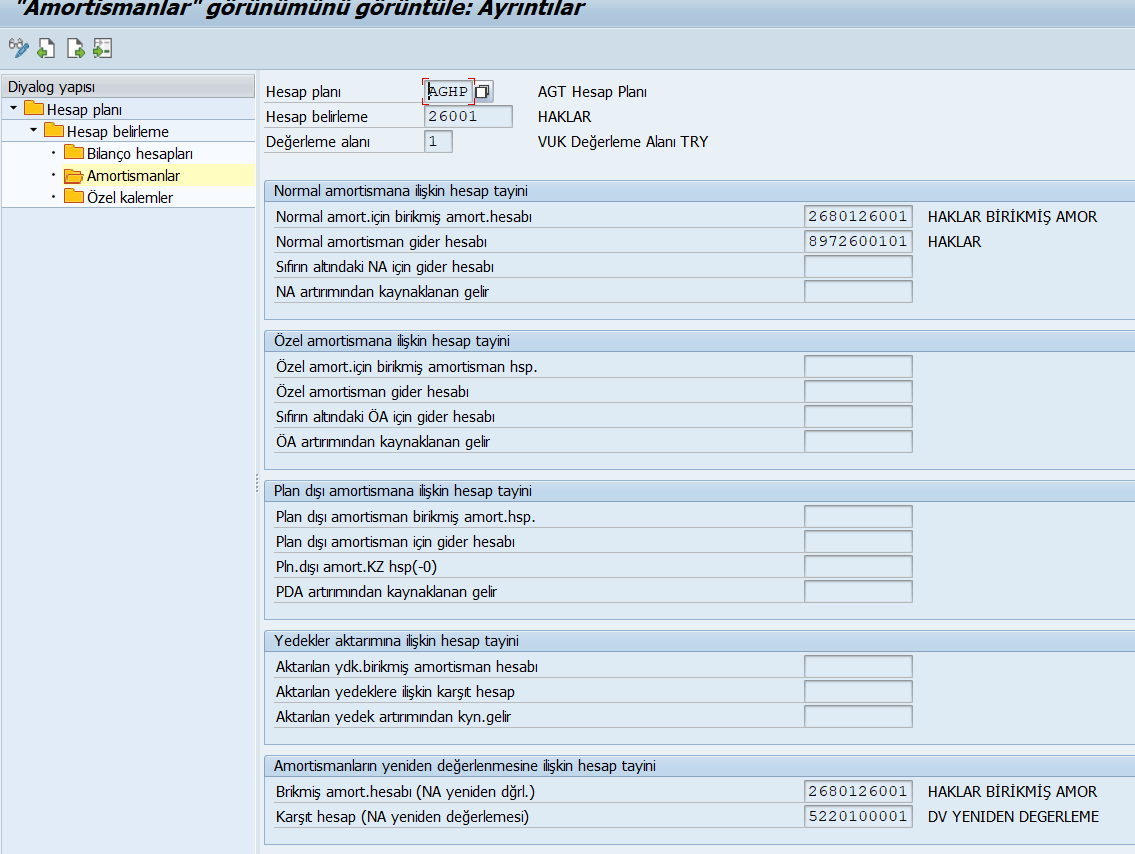Click the other entry selection toolbar icon
The width and height of the screenshot is (1135, 854).
pos(103,48)
